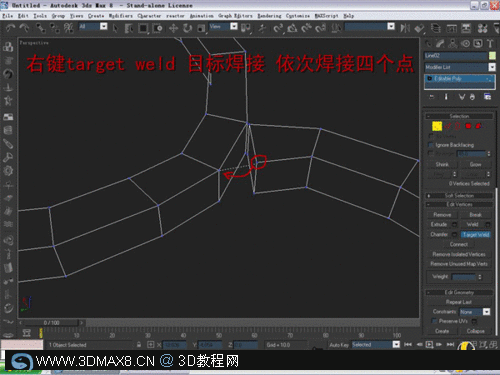500x375 pixels.
Task: Select the Edge sub-object level icon
Action: coord(448,126)
